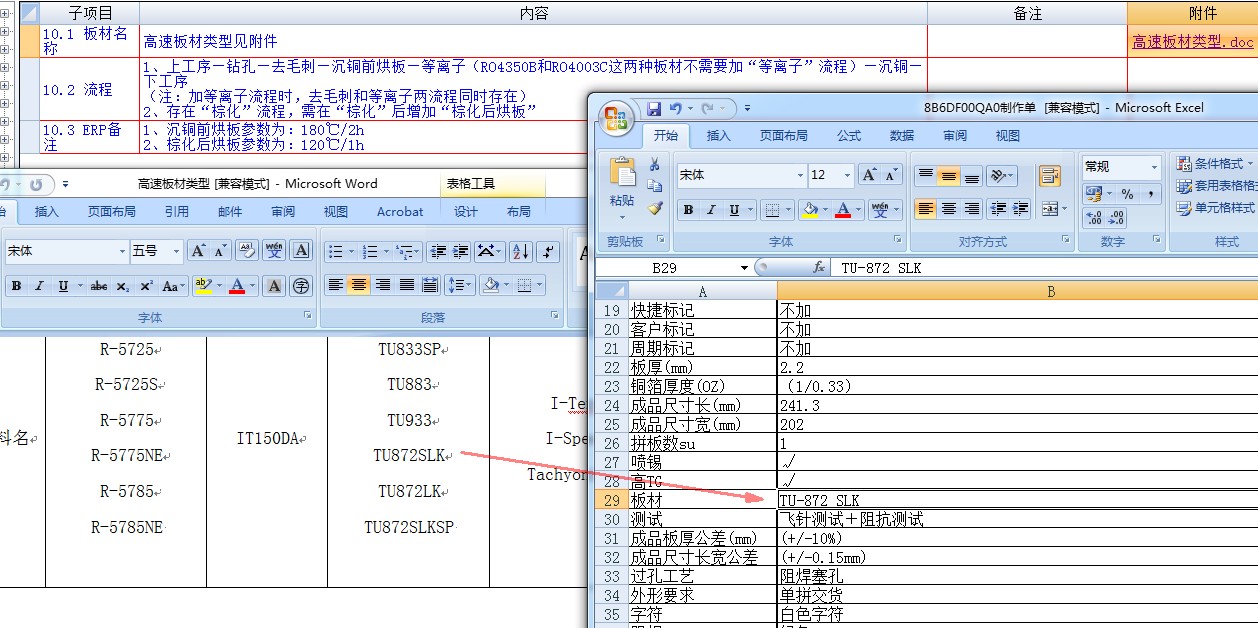Apply strikethrough in the Word ribbon
Screen dimensions: 1258x628
click(99, 286)
